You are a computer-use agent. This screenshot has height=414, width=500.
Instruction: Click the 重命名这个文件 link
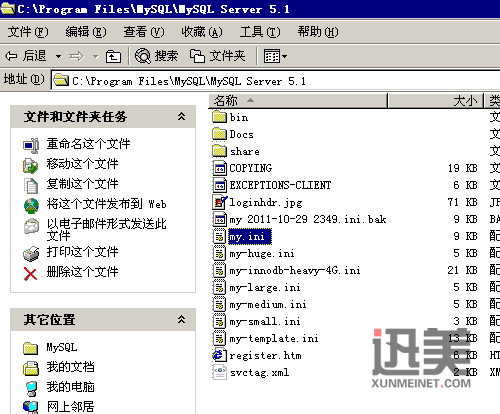click(88, 144)
